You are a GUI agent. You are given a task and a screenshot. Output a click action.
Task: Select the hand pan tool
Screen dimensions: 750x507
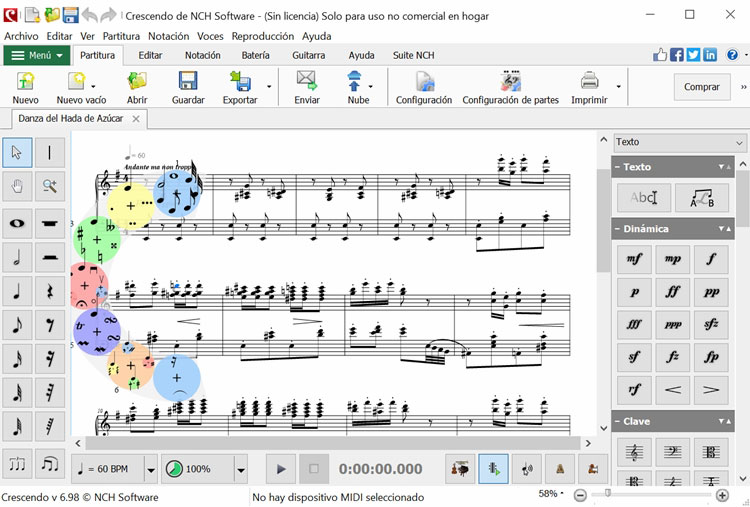[17, 186]
